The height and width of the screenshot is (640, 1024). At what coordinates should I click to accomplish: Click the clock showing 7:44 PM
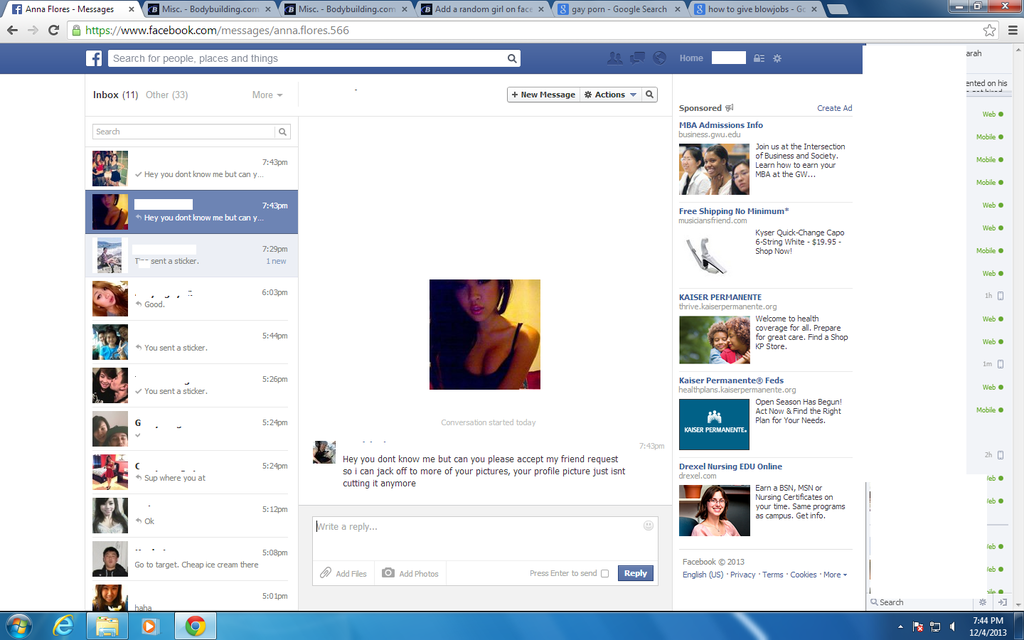point(987,620)
